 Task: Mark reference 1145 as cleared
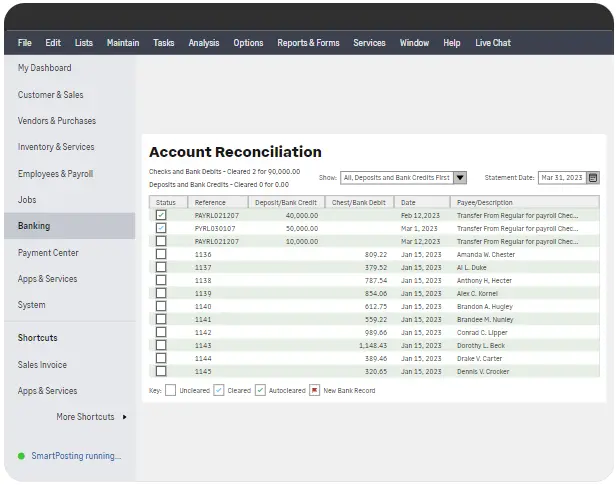pyautogui.click(x=161, y=371)
